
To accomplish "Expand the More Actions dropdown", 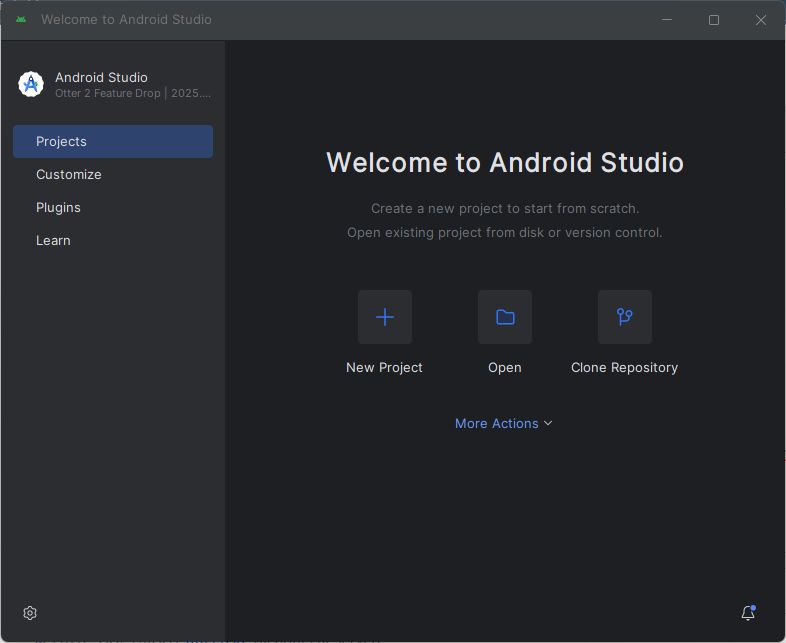I will 504,423.
